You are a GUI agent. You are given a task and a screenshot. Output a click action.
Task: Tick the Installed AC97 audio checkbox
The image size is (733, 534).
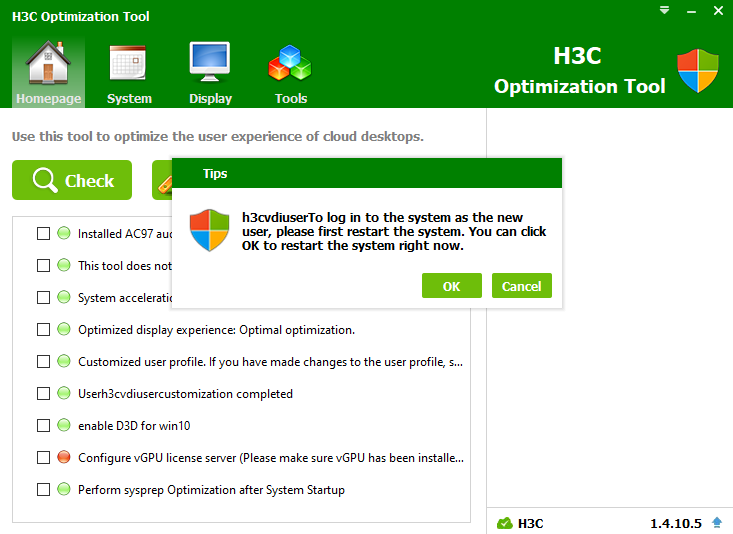click(x=43, y=233)
